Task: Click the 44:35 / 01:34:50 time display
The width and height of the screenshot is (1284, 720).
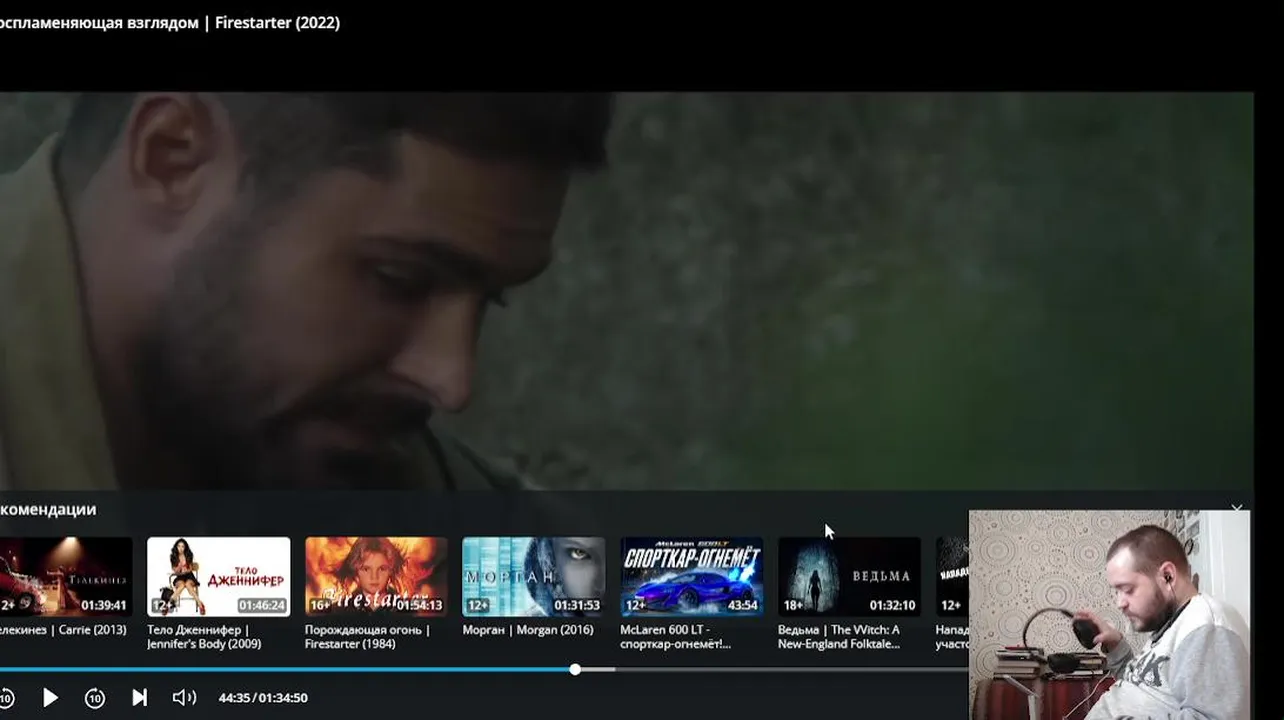Action: tap(263, 698)
